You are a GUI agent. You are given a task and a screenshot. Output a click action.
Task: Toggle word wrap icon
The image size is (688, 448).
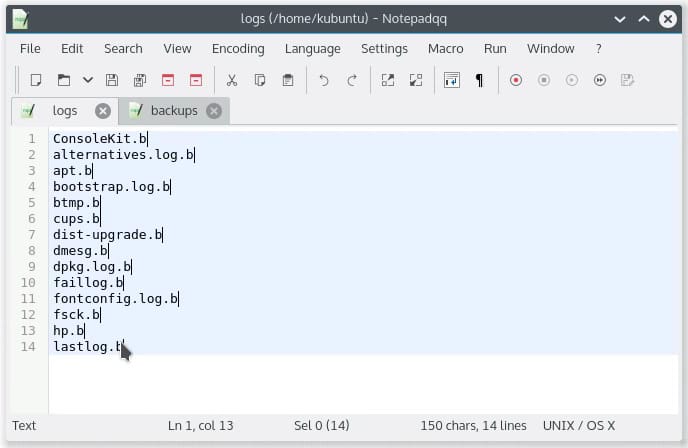(x=452, y=80)
